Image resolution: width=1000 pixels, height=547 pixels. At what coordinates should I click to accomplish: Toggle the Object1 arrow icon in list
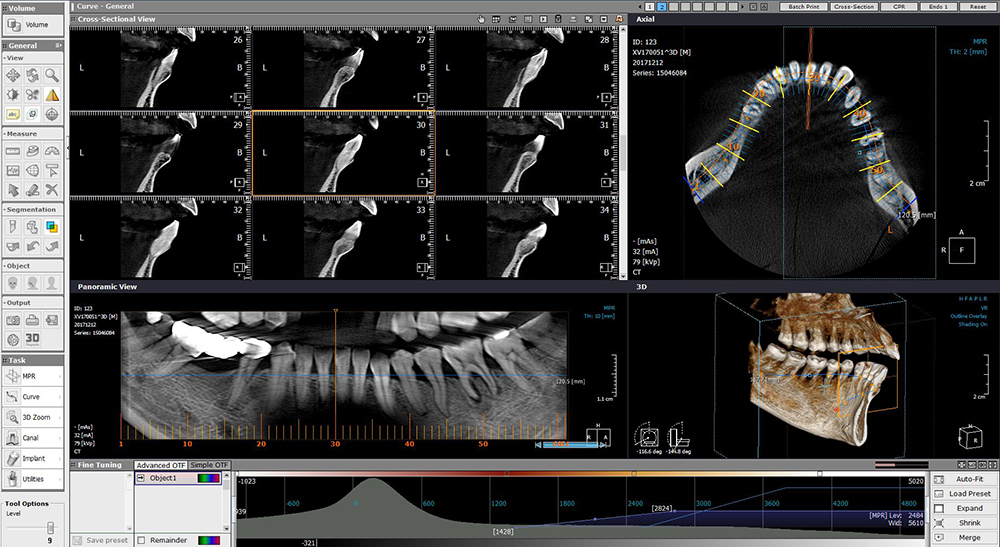[141, 479]
